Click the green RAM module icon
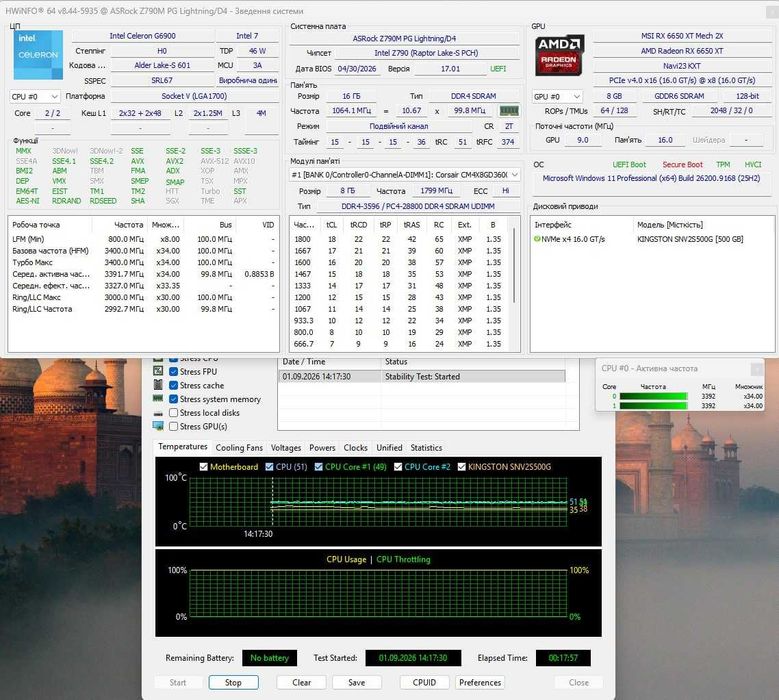 point(509,111)
